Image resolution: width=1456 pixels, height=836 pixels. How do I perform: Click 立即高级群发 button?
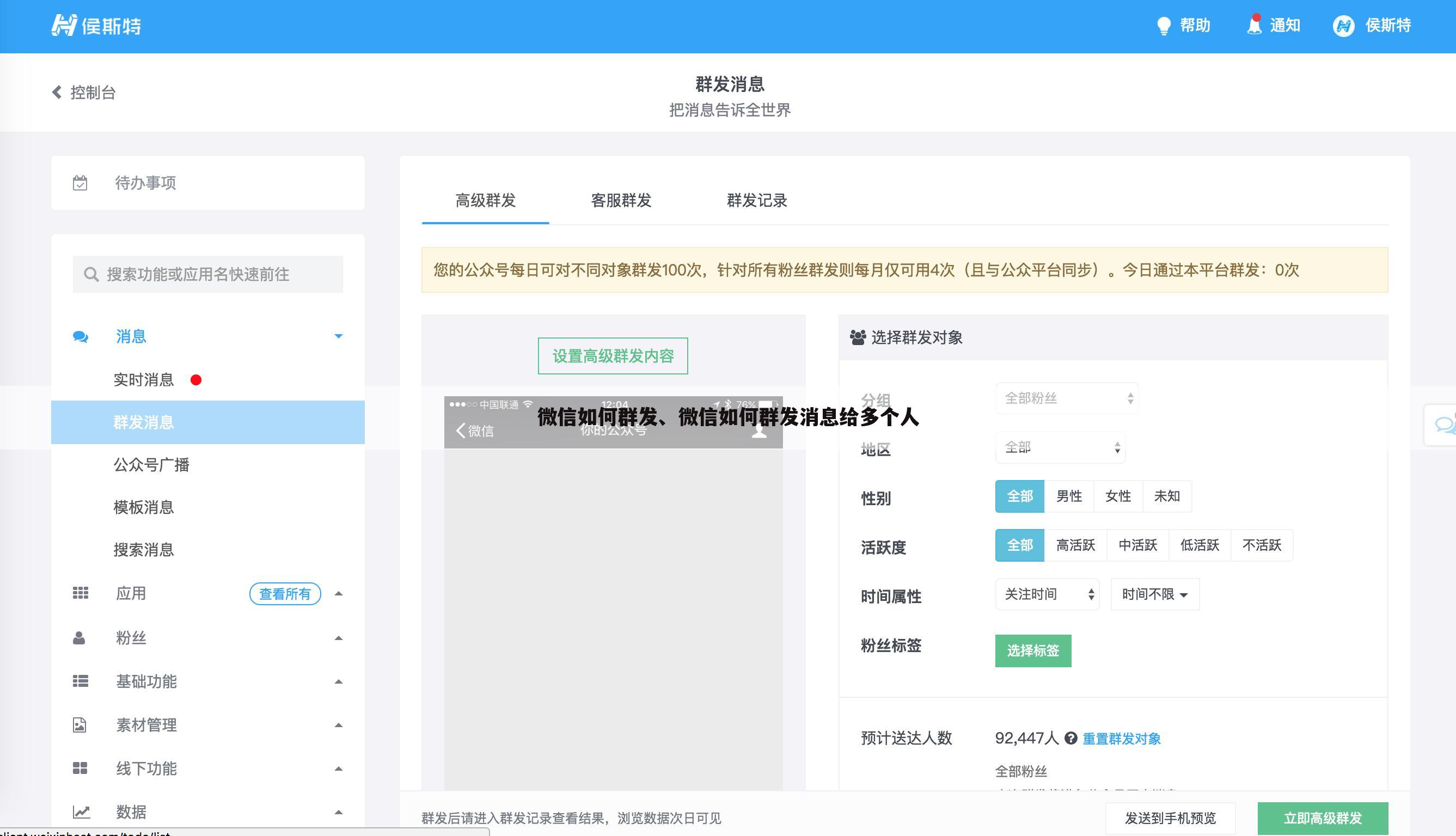pos(1323,818)
